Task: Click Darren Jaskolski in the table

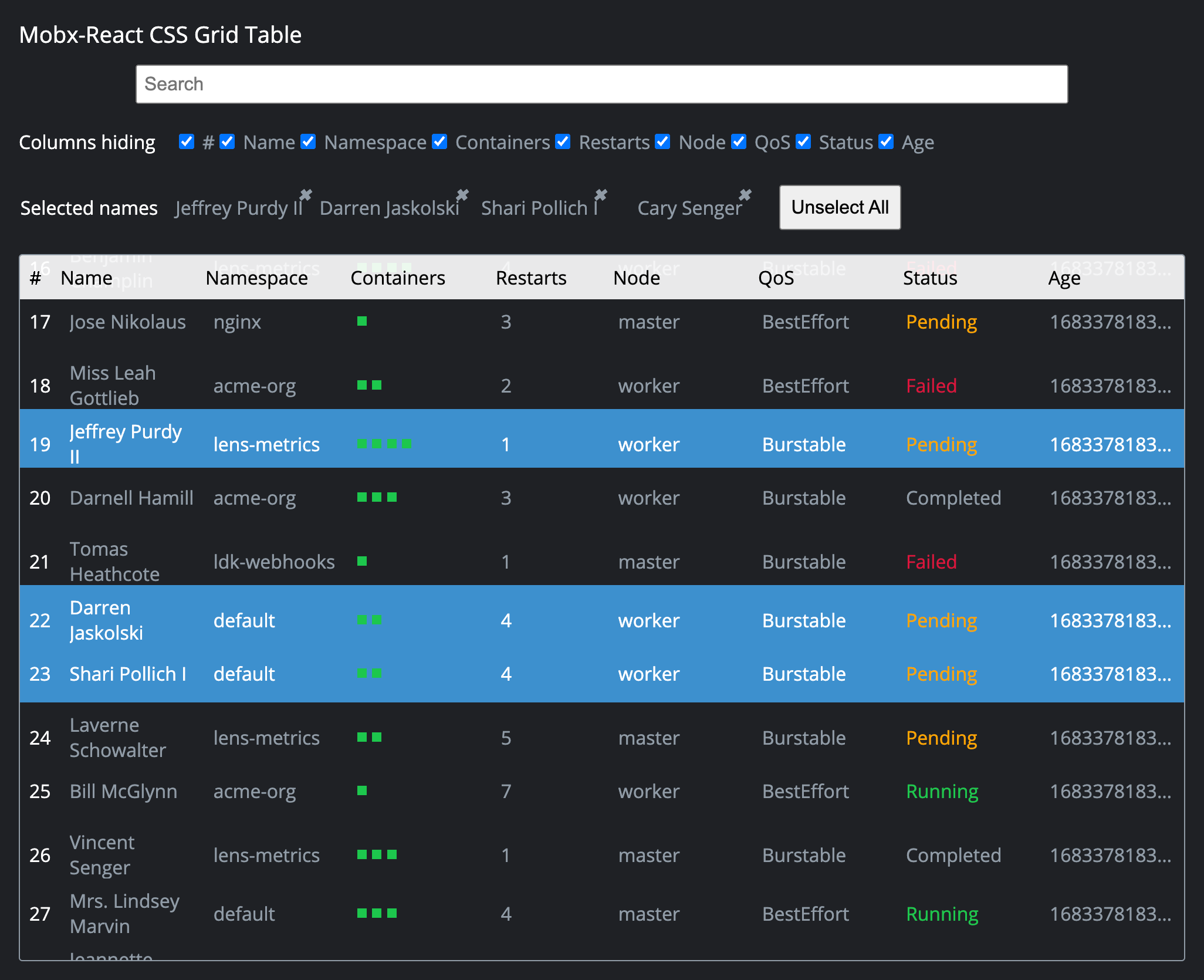Action: point(106,620)
